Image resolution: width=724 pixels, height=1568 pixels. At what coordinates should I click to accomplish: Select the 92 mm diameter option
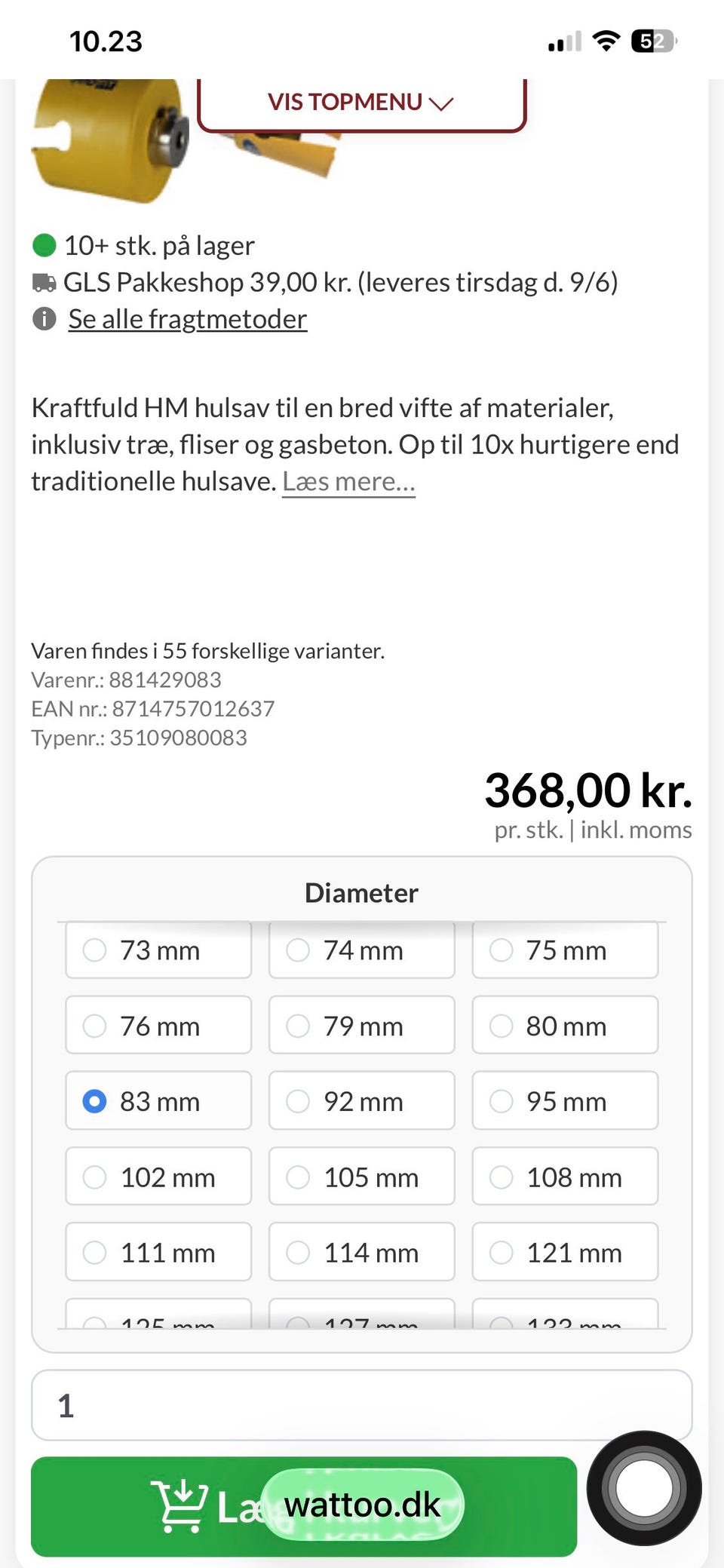(x=362, y=1101)
